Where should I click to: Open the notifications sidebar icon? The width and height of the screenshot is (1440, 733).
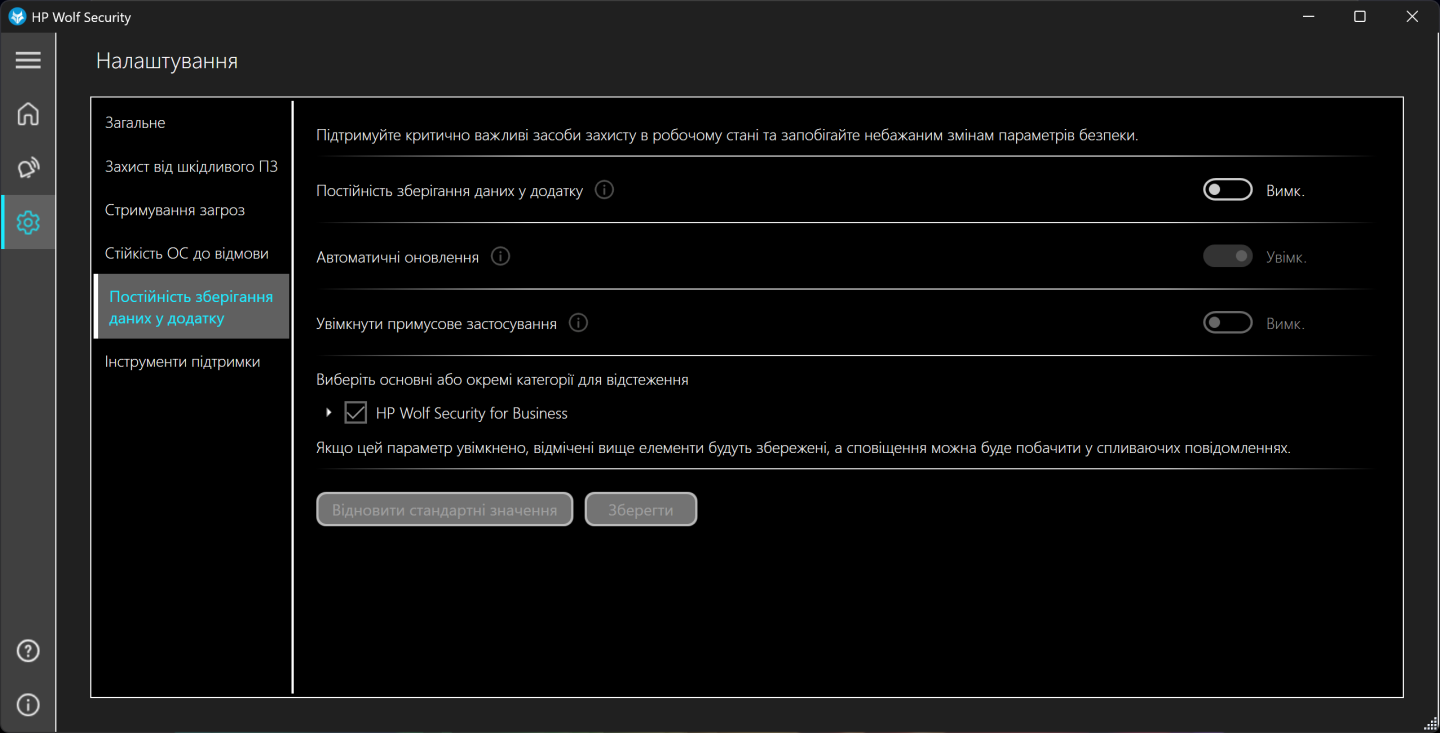click(28, 168)
